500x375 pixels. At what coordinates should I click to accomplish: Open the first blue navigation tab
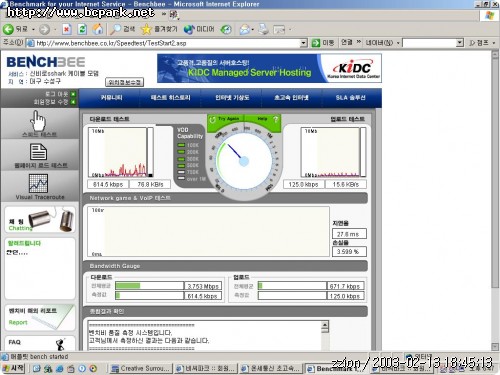pos(111,98)
